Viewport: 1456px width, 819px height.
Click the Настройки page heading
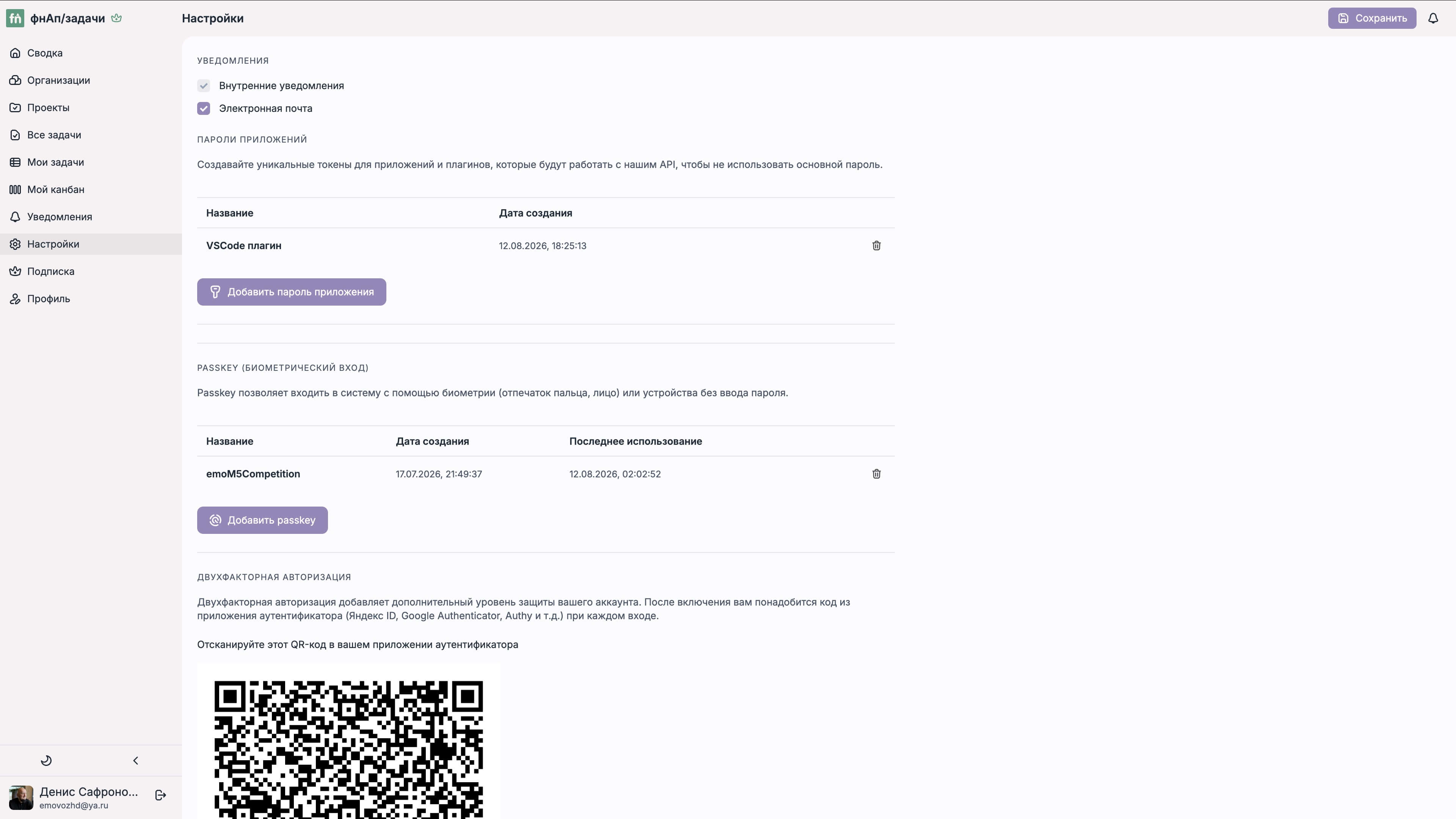point(212,18)
